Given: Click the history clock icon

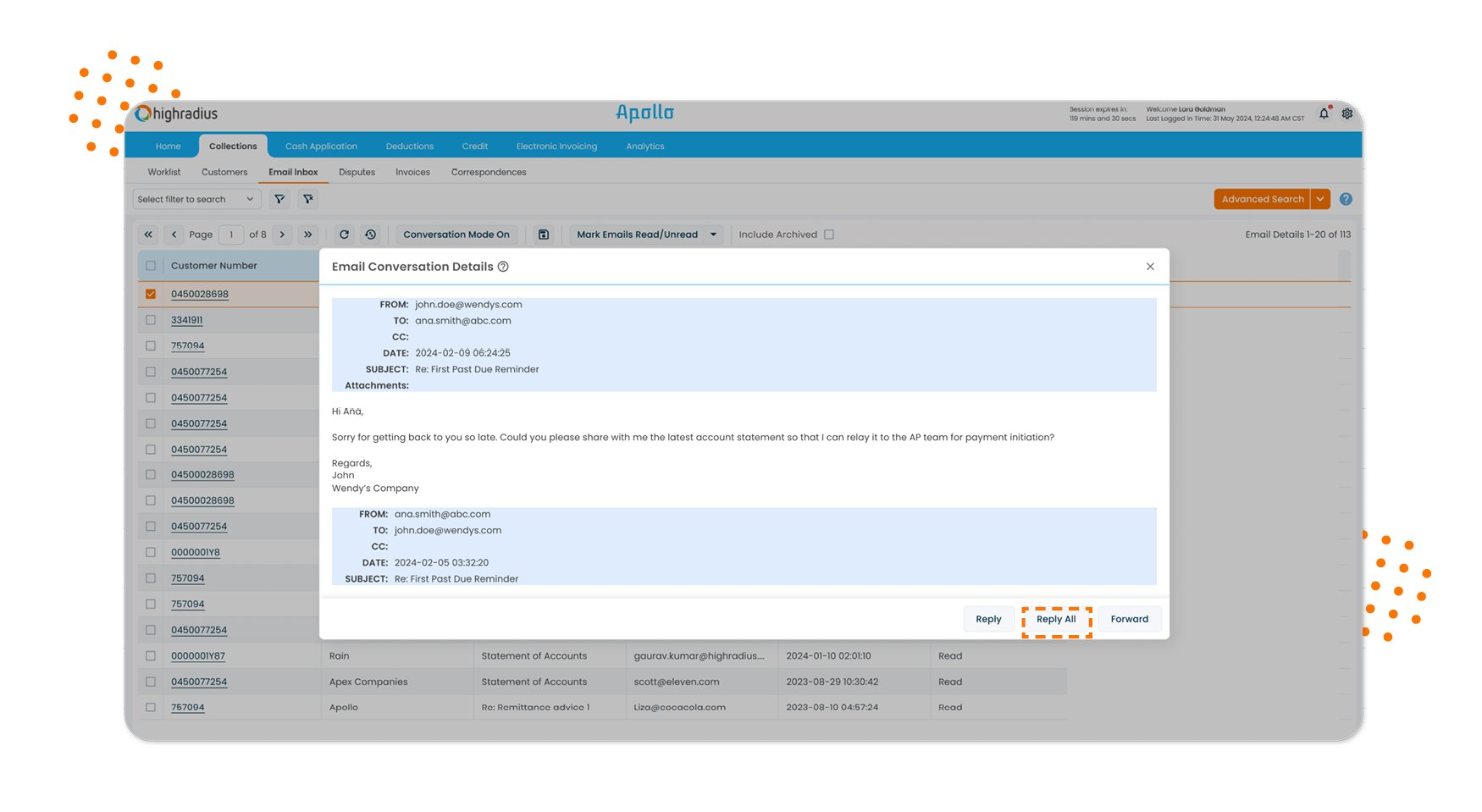Looking at the screenshot, I should pos(371,235).
